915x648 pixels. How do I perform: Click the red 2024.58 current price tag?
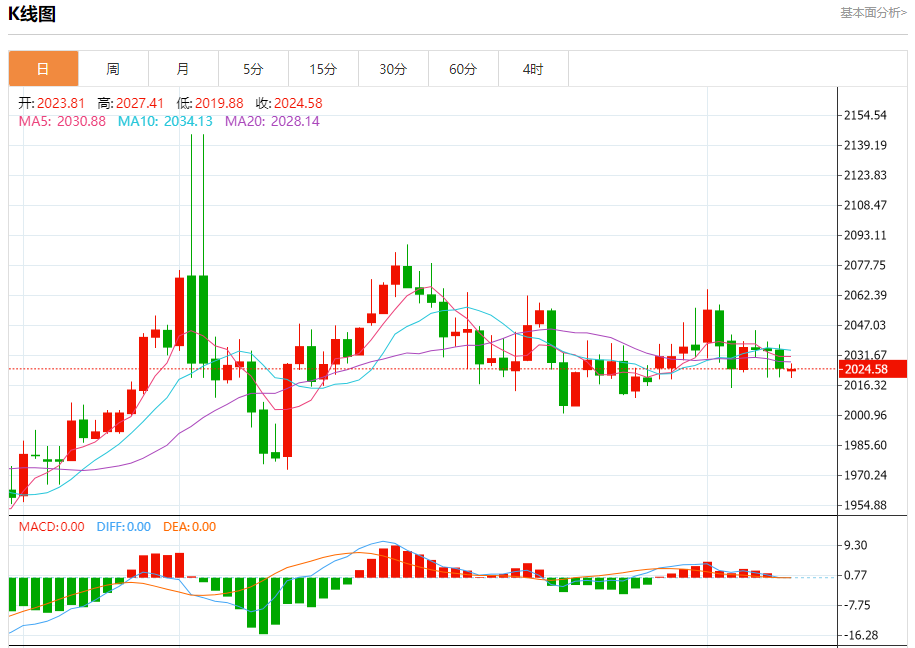(x=872, y=369)
